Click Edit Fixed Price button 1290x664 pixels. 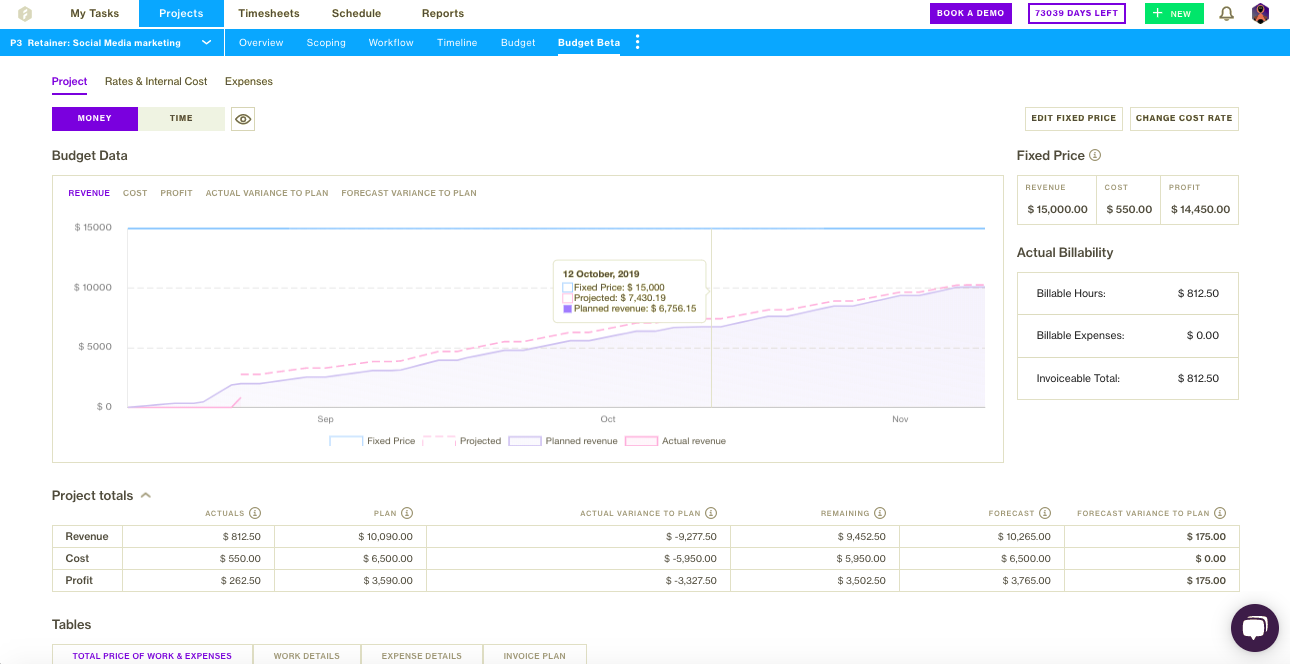pos(1074,118)
